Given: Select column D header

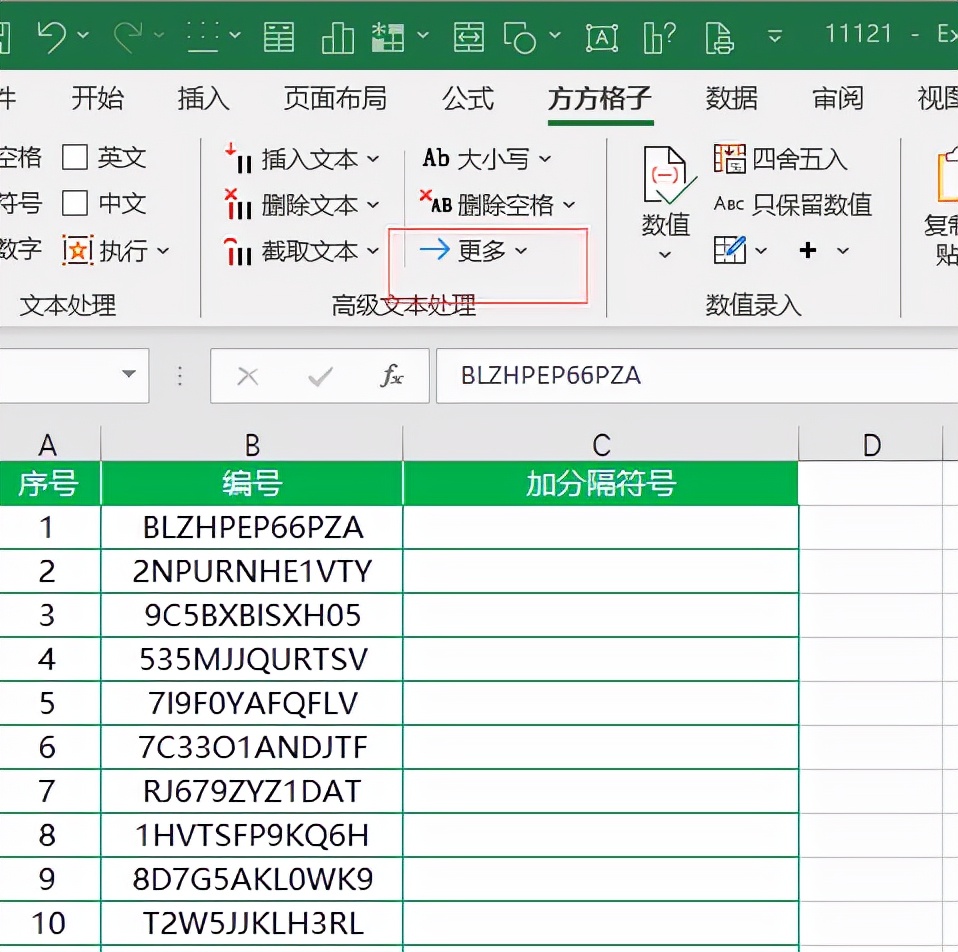Looking at the screenshot, I should (x=871, y=444).
